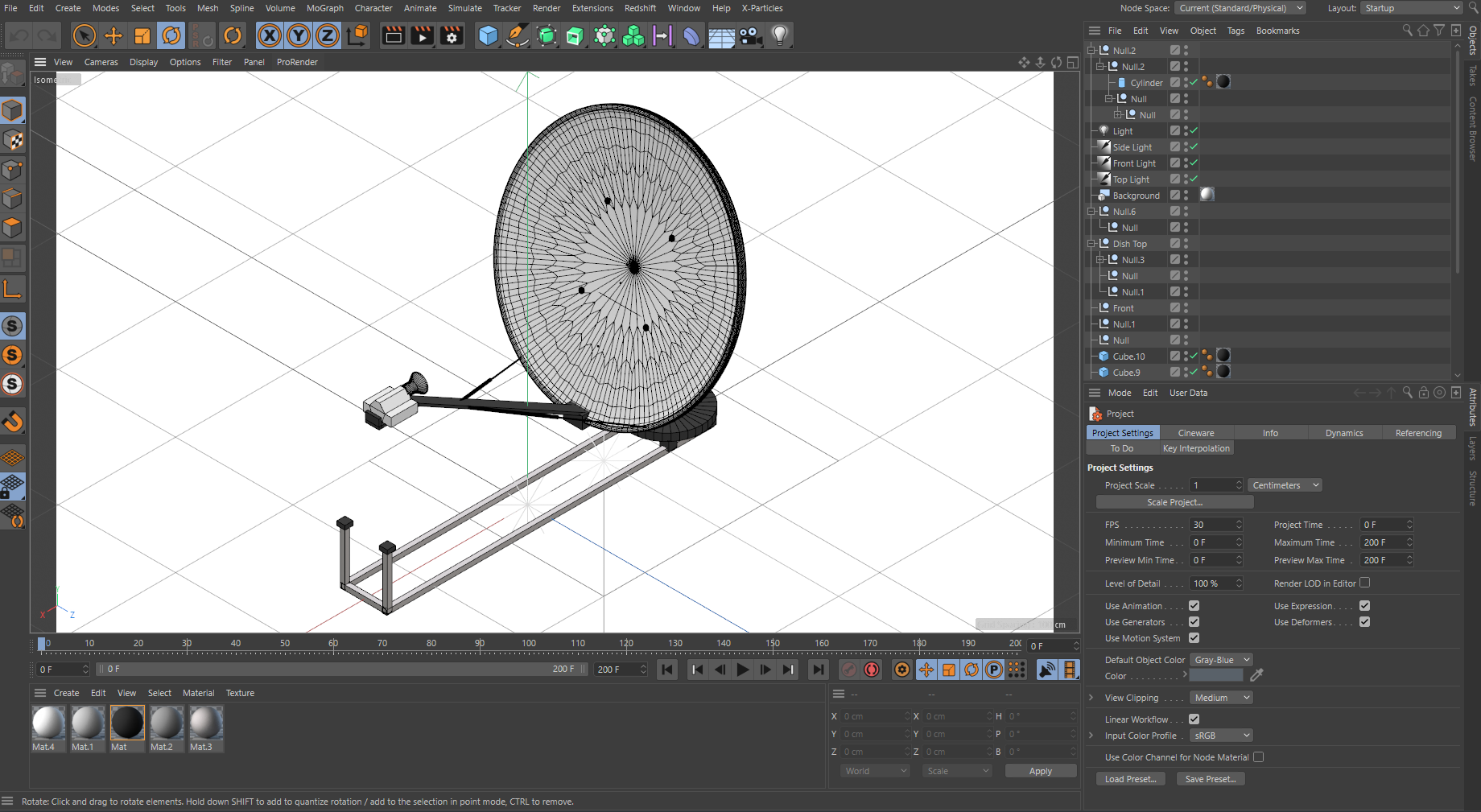The height and width of the screenshot is (812, 1481).
Task: Select the Scale tool in top toolbar
Action: [x=142, y=35]
